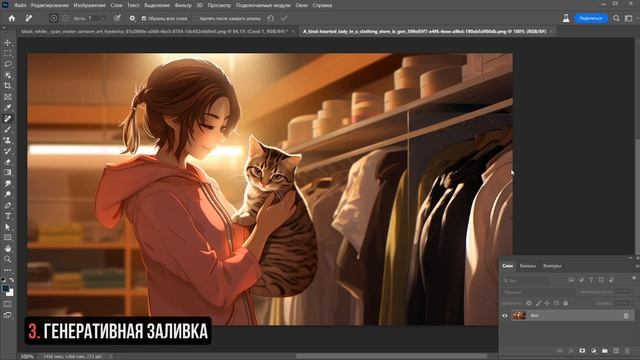
Task: Open layer kind filter dropdown
Action: click(x=526, y=280)
